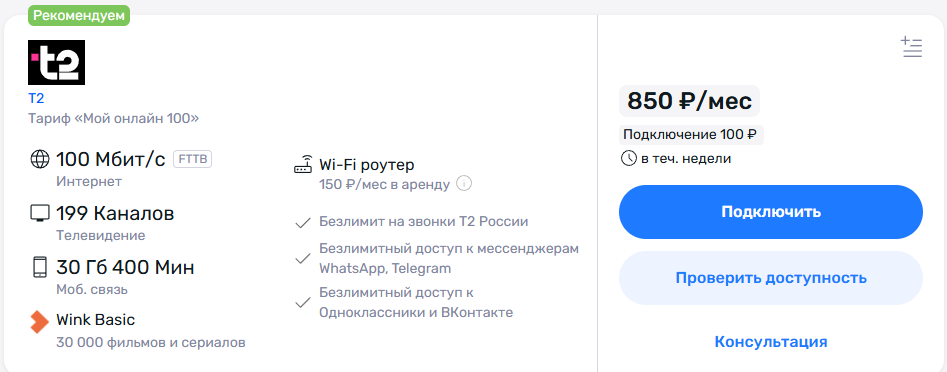Viewport: 947px width, 372px height.
Task: Add tariff to comparison list icon
Action: pyautogui.click(x=911, y=47)
